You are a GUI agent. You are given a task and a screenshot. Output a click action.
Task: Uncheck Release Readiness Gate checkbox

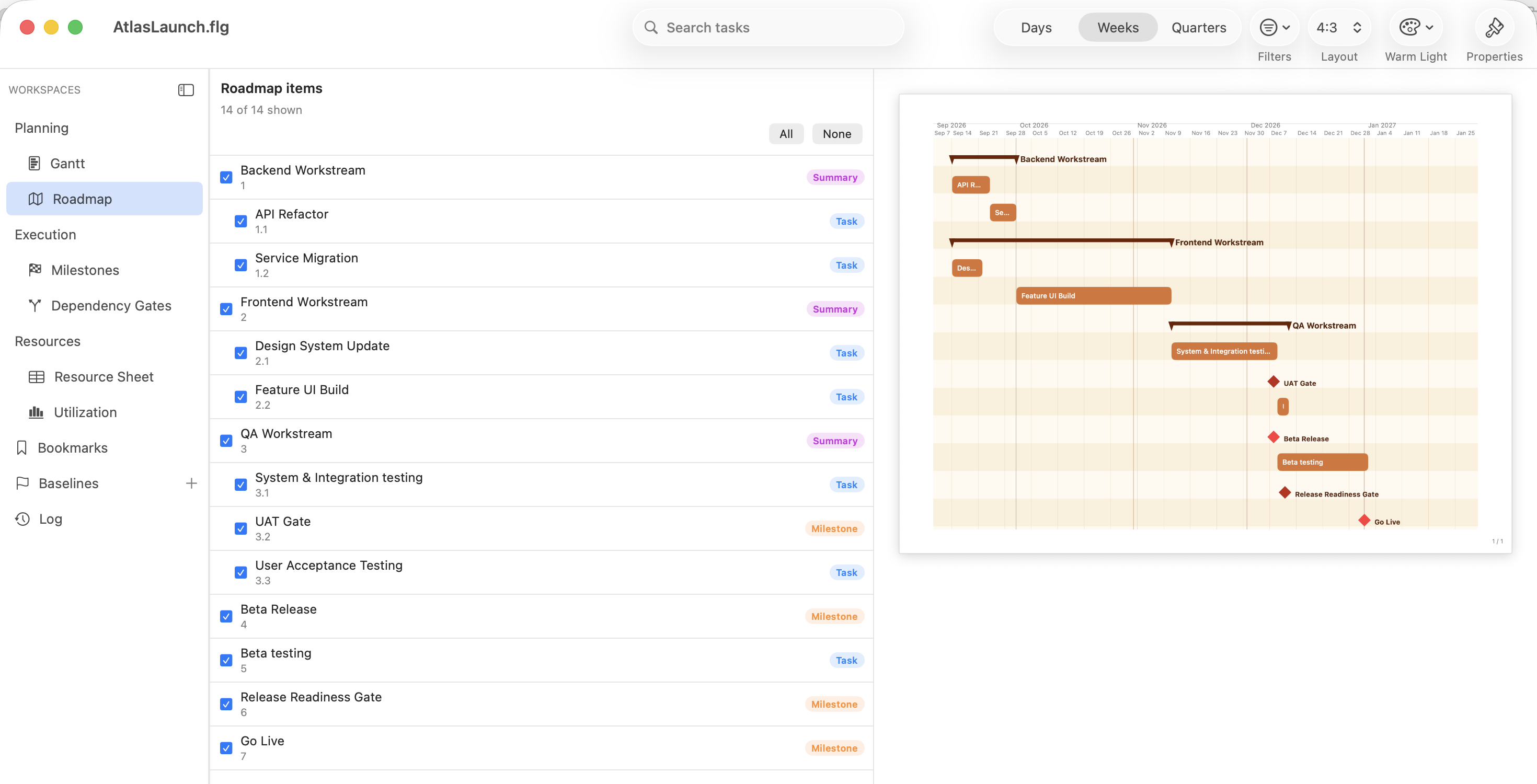(226, 704)
